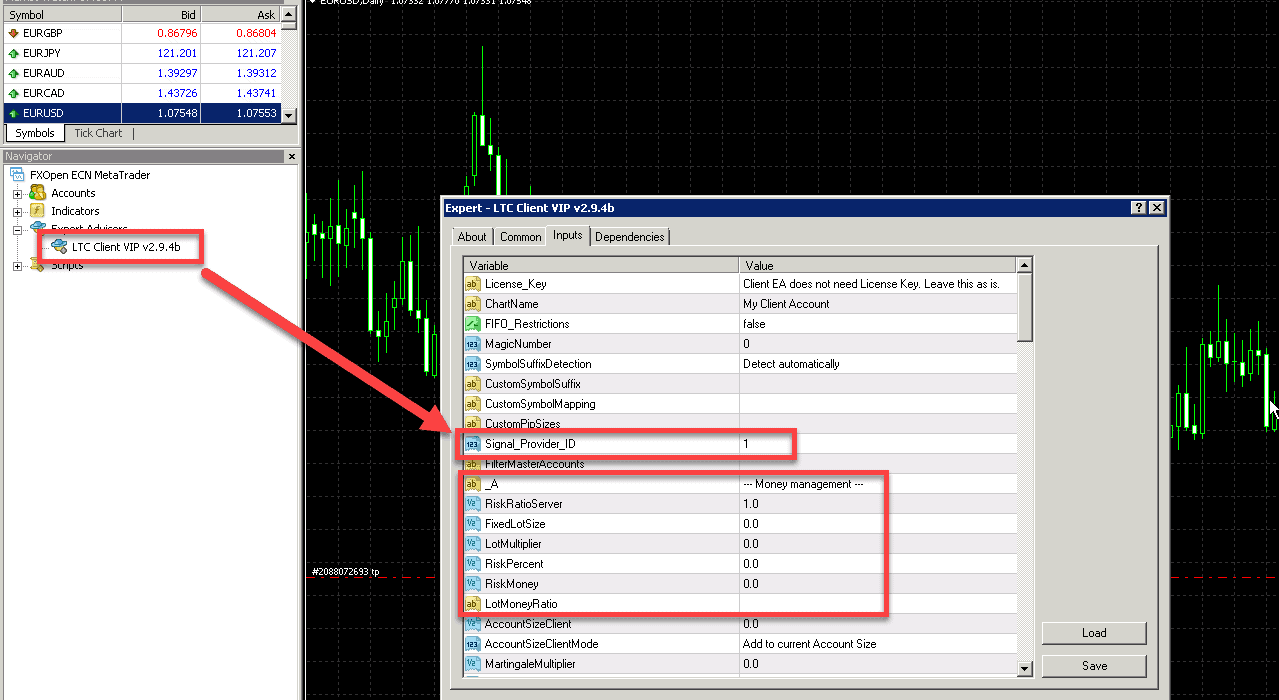The height and width of the screenshot is (700, 1279).
Task: Click the EURAUD up-arrow icon
Action: click(x=13, y=73)
